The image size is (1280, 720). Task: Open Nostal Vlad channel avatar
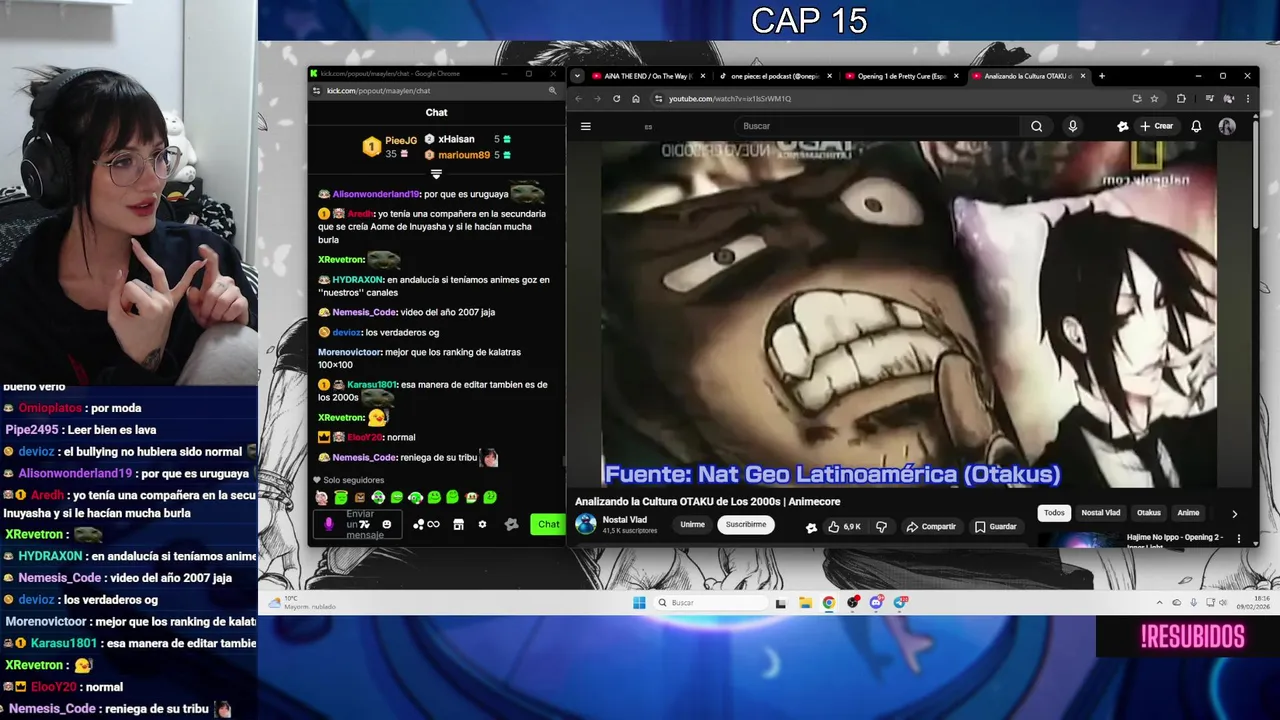(x=586, y=524)
